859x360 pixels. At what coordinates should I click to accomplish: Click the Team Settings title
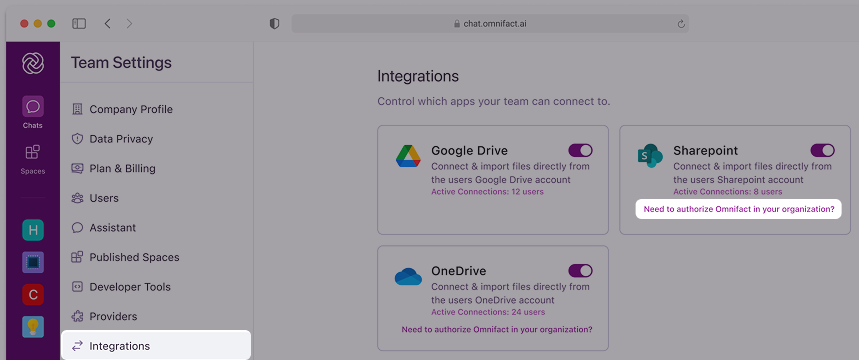(x=121, y=62)
